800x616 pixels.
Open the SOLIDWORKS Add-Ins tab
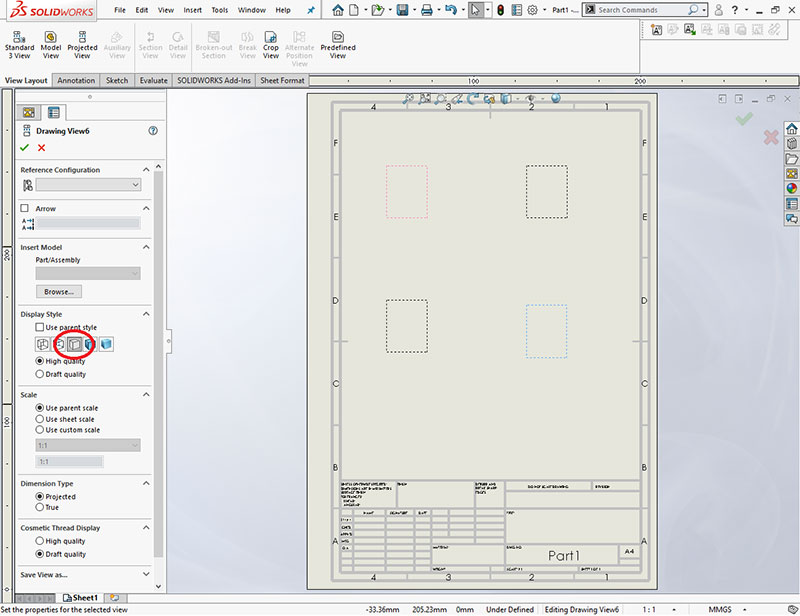click(214, 80)
